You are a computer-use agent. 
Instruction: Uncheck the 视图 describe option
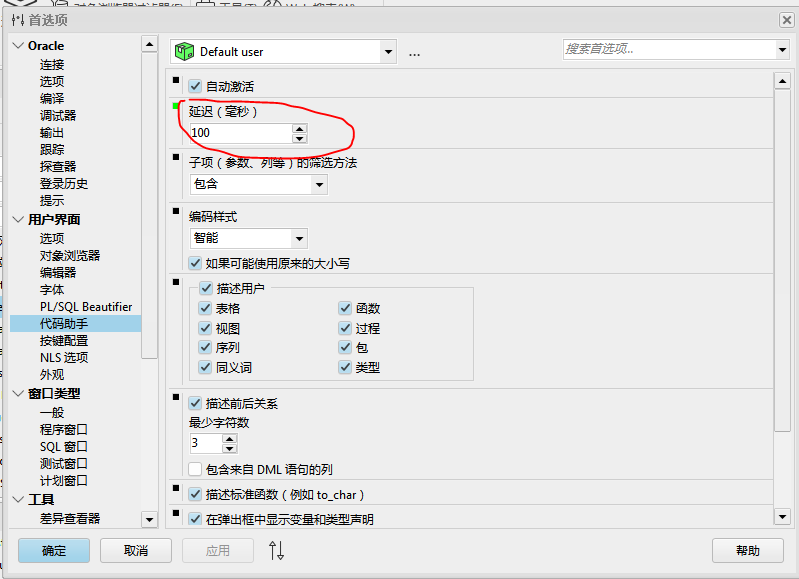pyautogui.click(x=206, y=328)
